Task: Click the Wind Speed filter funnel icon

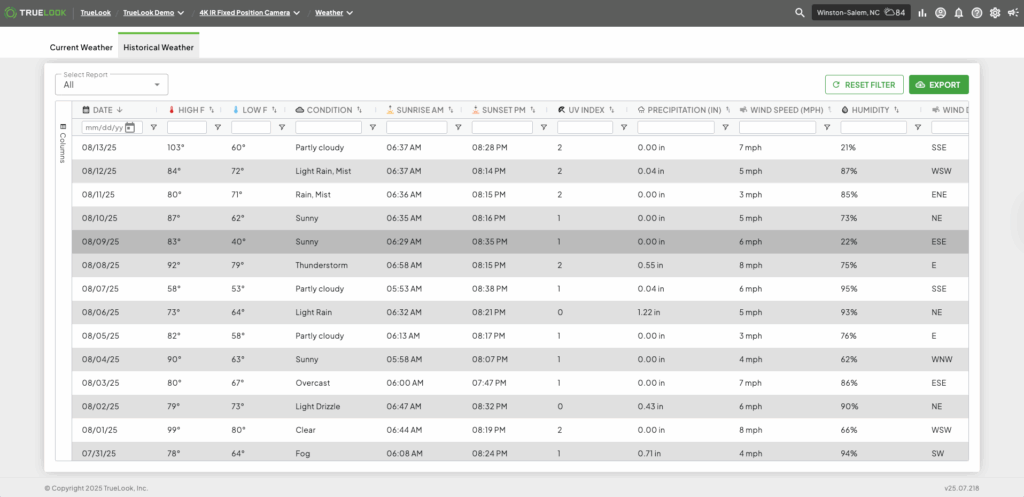Action: (827, 127)
